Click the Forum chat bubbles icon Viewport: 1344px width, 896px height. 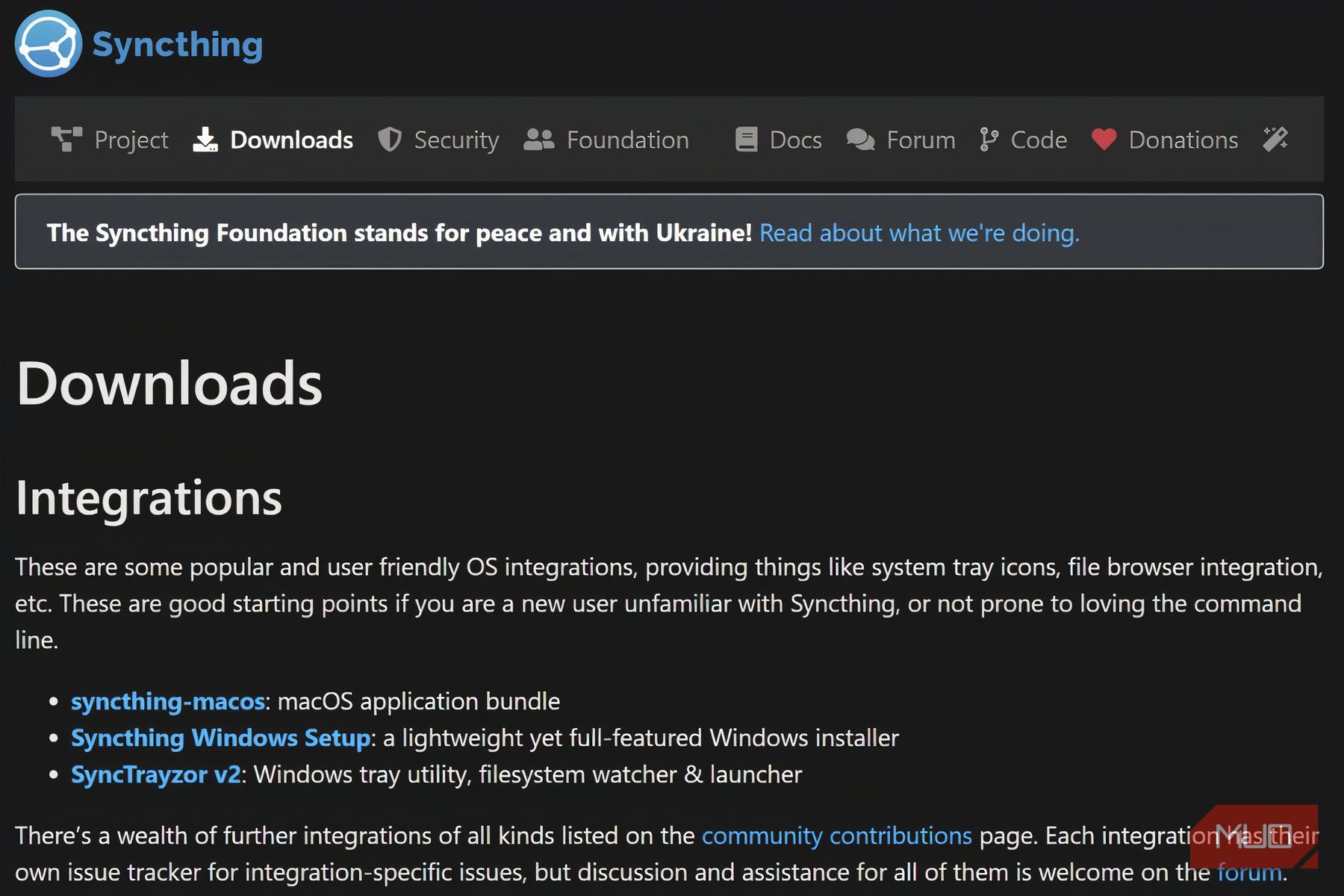coord(861,140)
